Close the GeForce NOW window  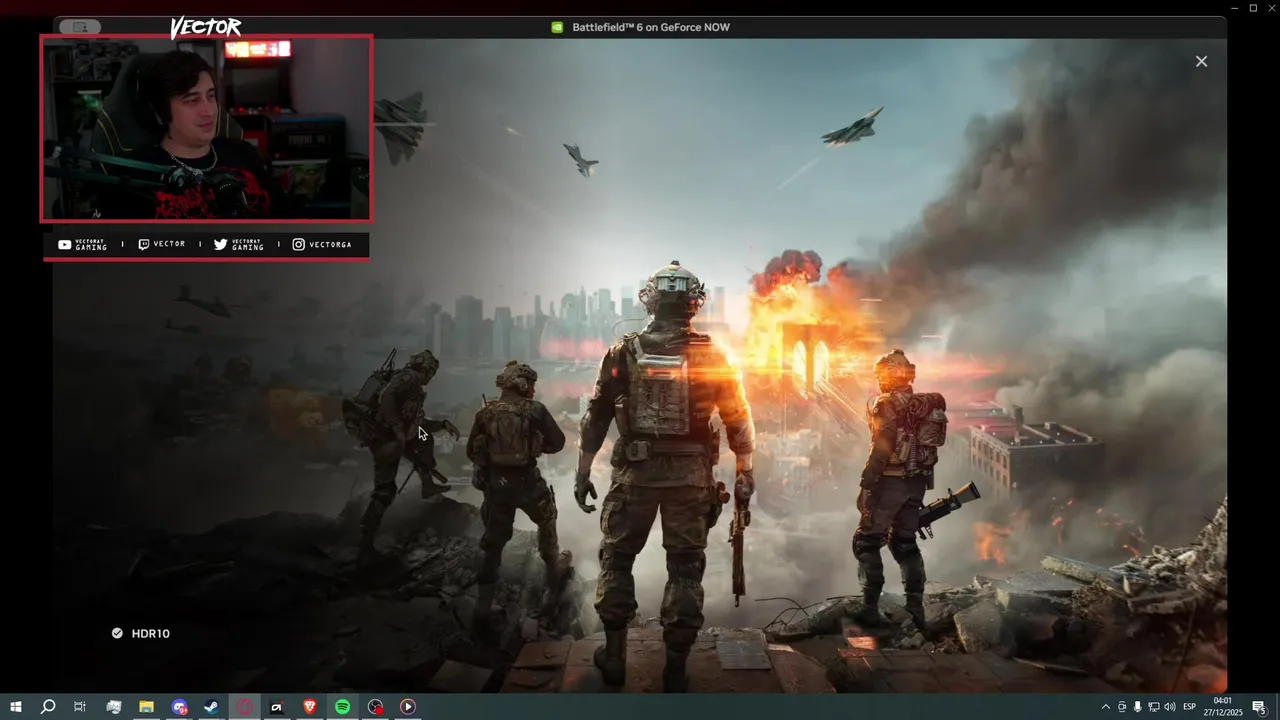click(1271, 8)
